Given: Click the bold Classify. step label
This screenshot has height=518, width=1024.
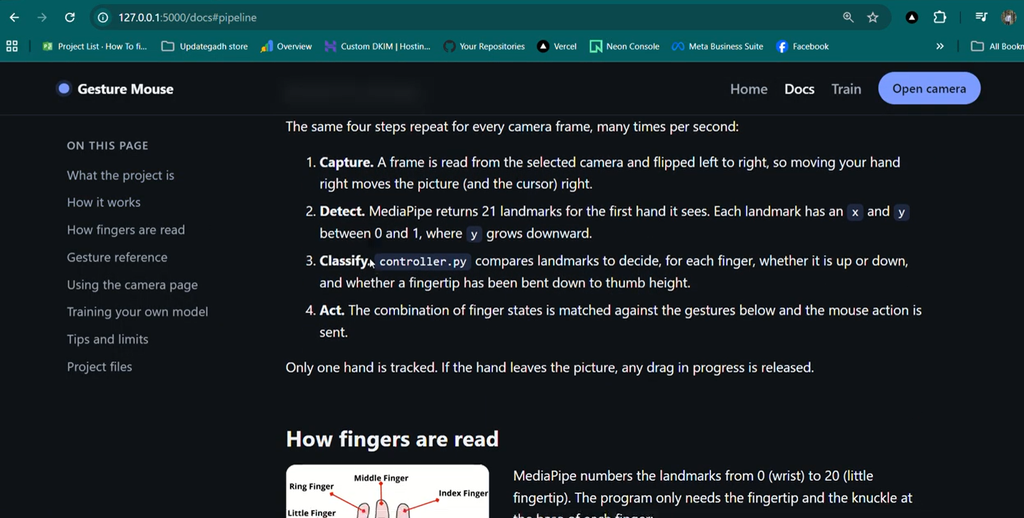Looking at the screenshot, I should click(345, 261).
